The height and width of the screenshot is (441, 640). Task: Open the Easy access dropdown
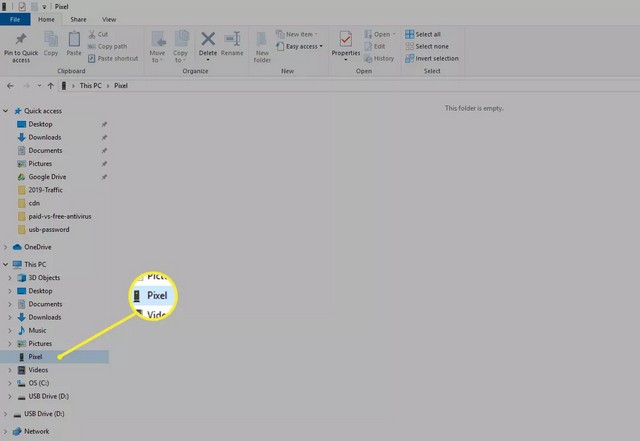click(x=303, y=46)
